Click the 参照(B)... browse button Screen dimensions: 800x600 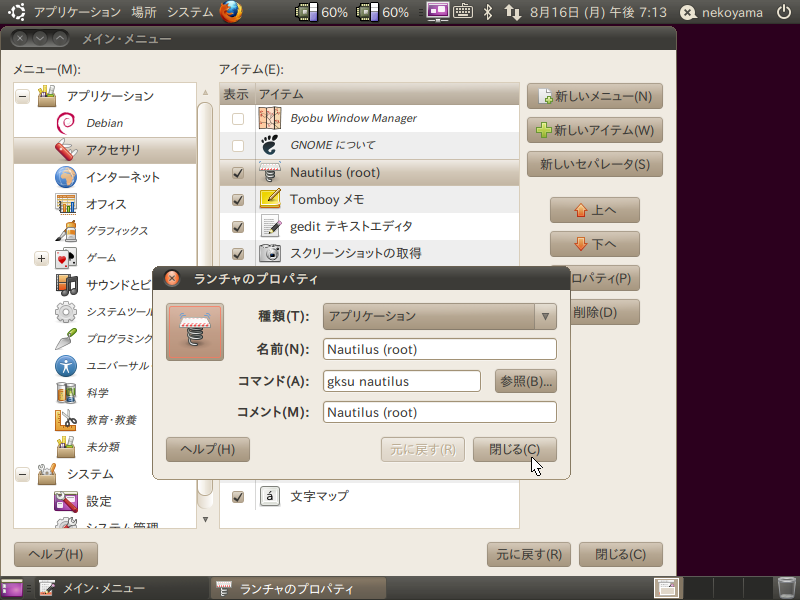coord(525,381)
